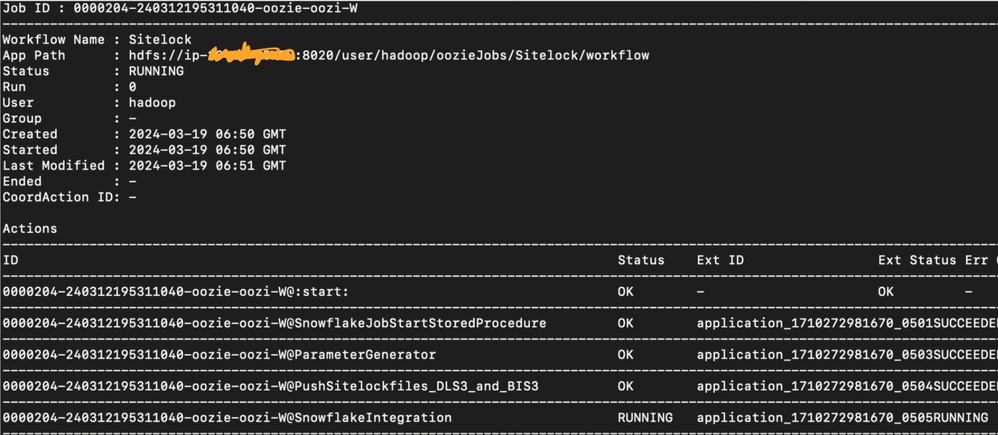Click the PushSitelockfiles_DLS3_and_BIS3 action ID
Screen dimensions: 998x435
(x=271, y=386)
